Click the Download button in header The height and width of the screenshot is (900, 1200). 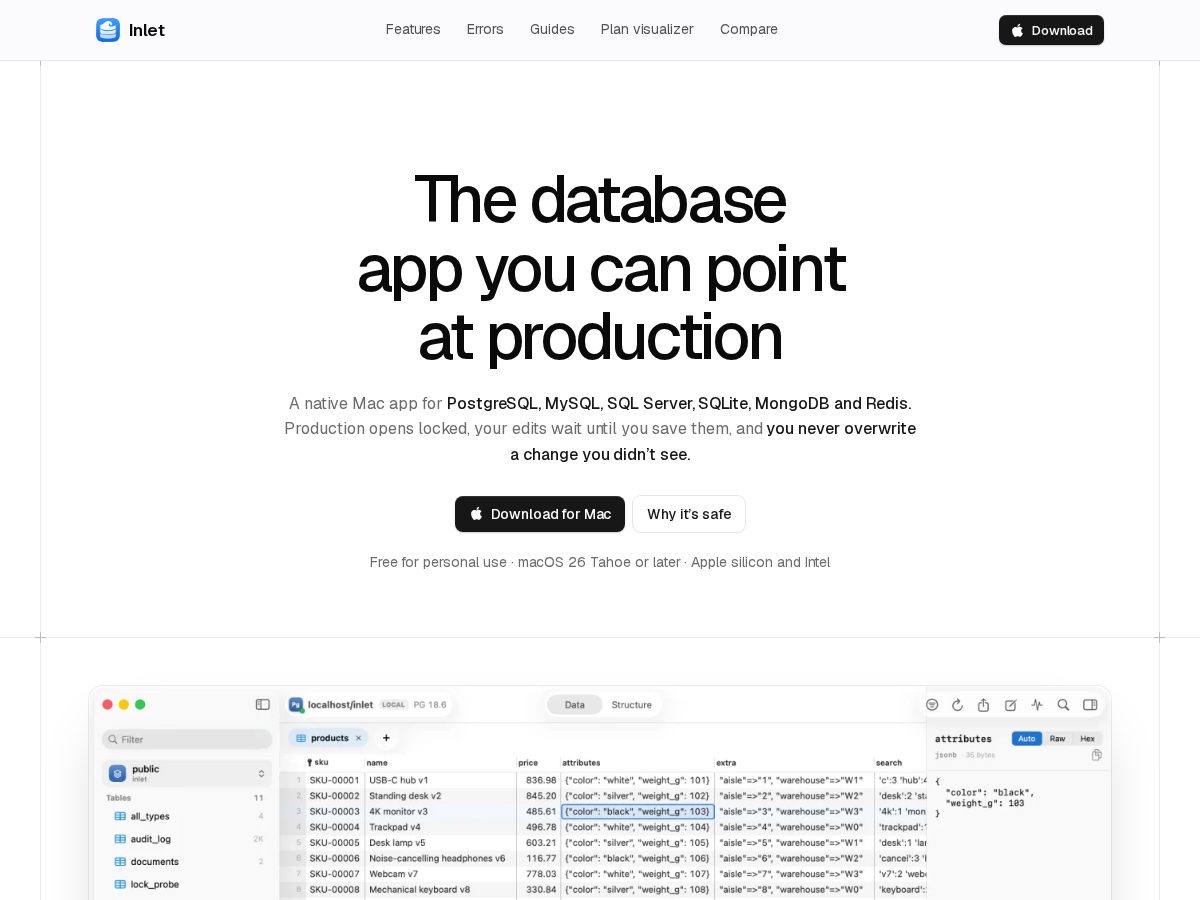[1051, 30]
